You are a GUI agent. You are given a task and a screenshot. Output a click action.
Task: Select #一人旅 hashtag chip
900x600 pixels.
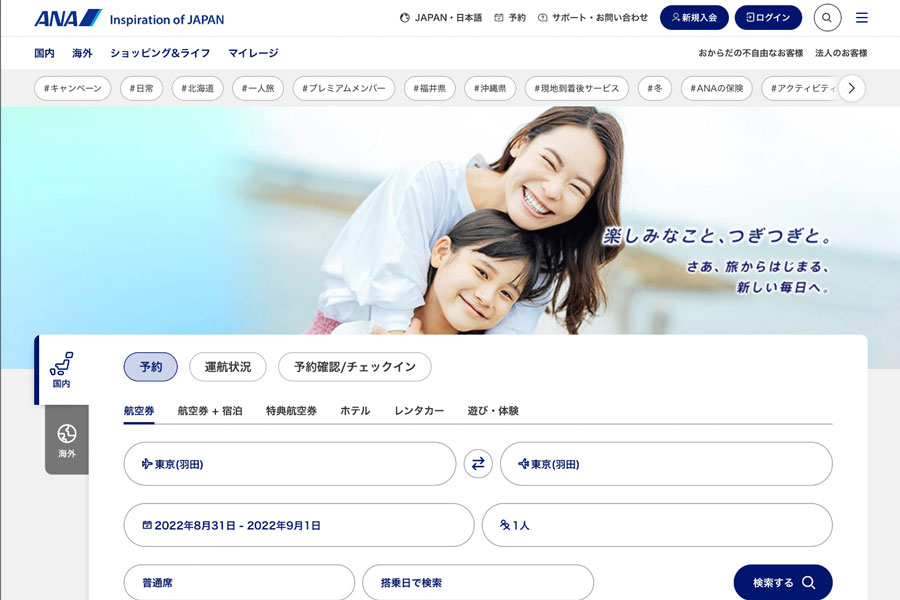[x=258, y=88]
